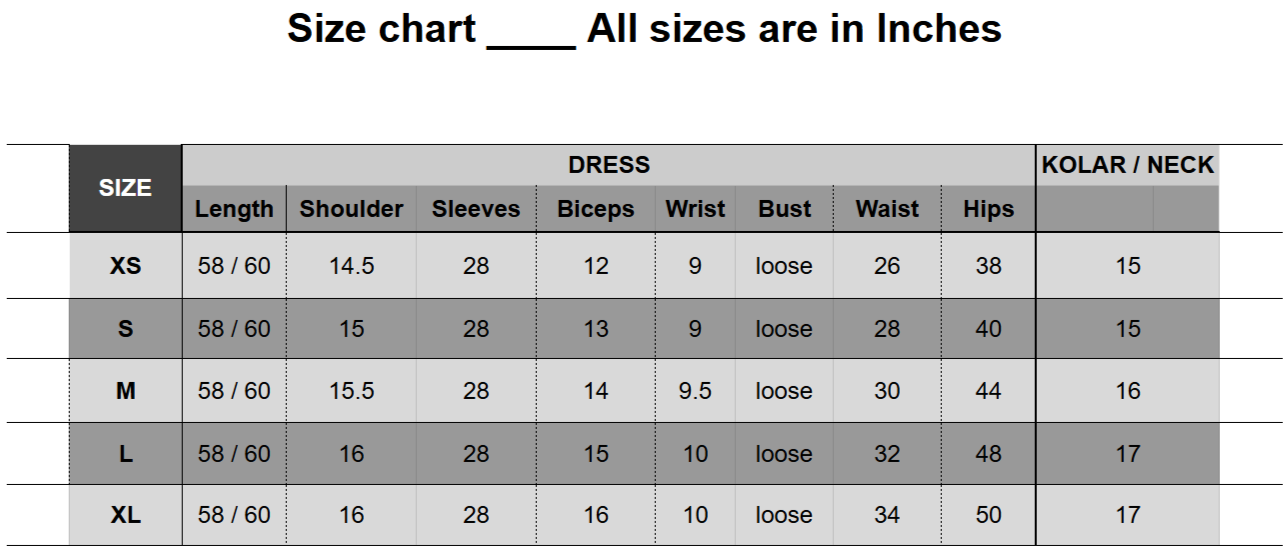1288x547 pixels.
Task: Select the Wrist column header
Action: click(695, 209)
